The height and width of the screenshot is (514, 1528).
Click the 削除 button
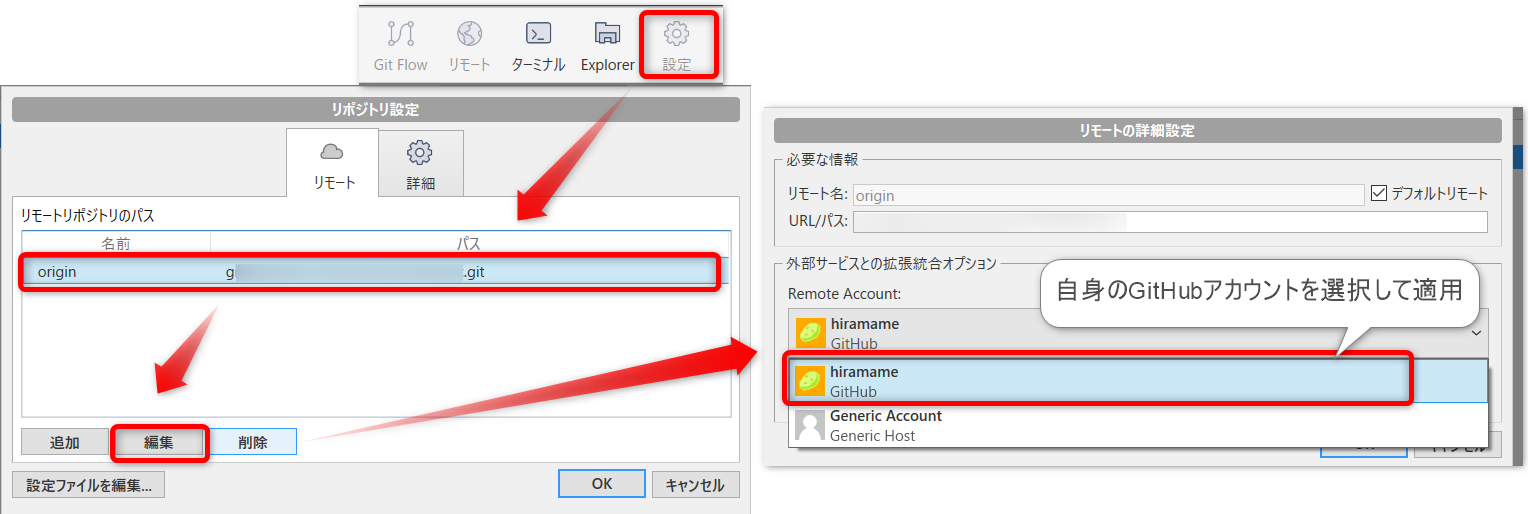(253, 442)
